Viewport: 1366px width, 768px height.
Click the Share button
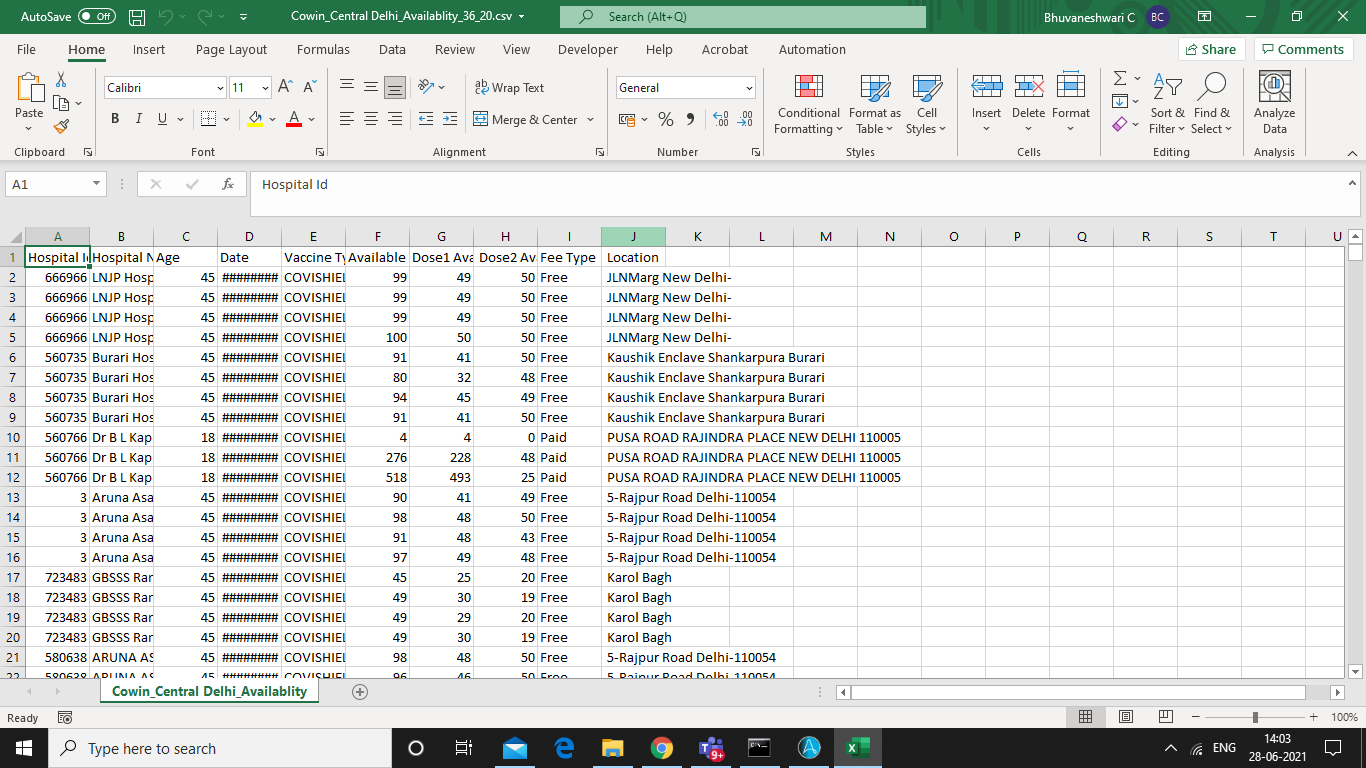[1210, 49]
